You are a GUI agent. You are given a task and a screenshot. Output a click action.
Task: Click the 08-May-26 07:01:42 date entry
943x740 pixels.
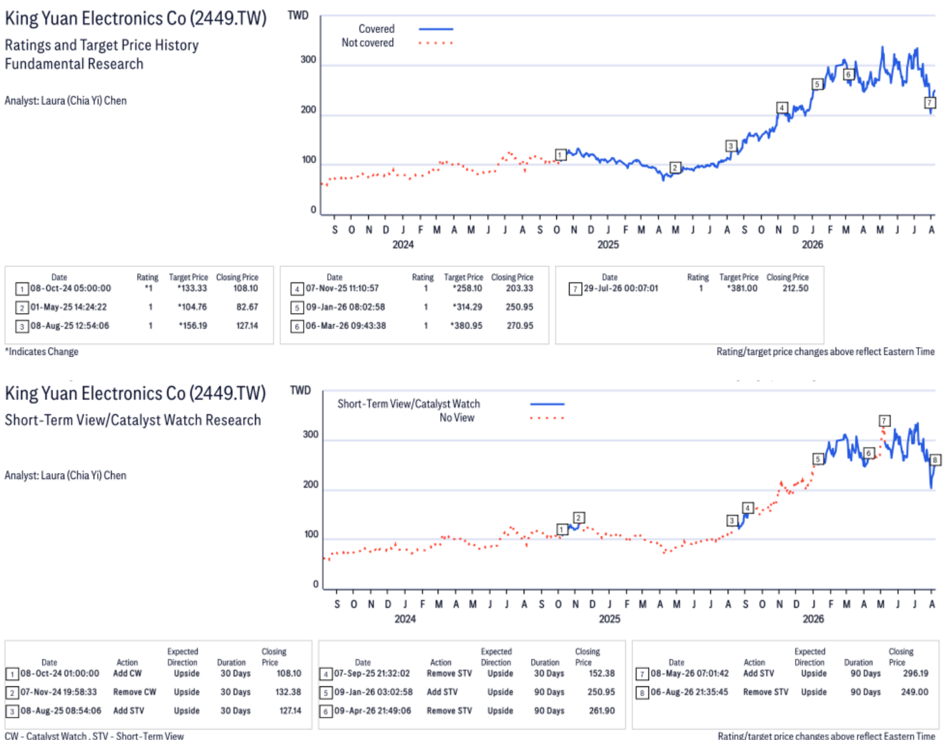(x=689, y=673)
